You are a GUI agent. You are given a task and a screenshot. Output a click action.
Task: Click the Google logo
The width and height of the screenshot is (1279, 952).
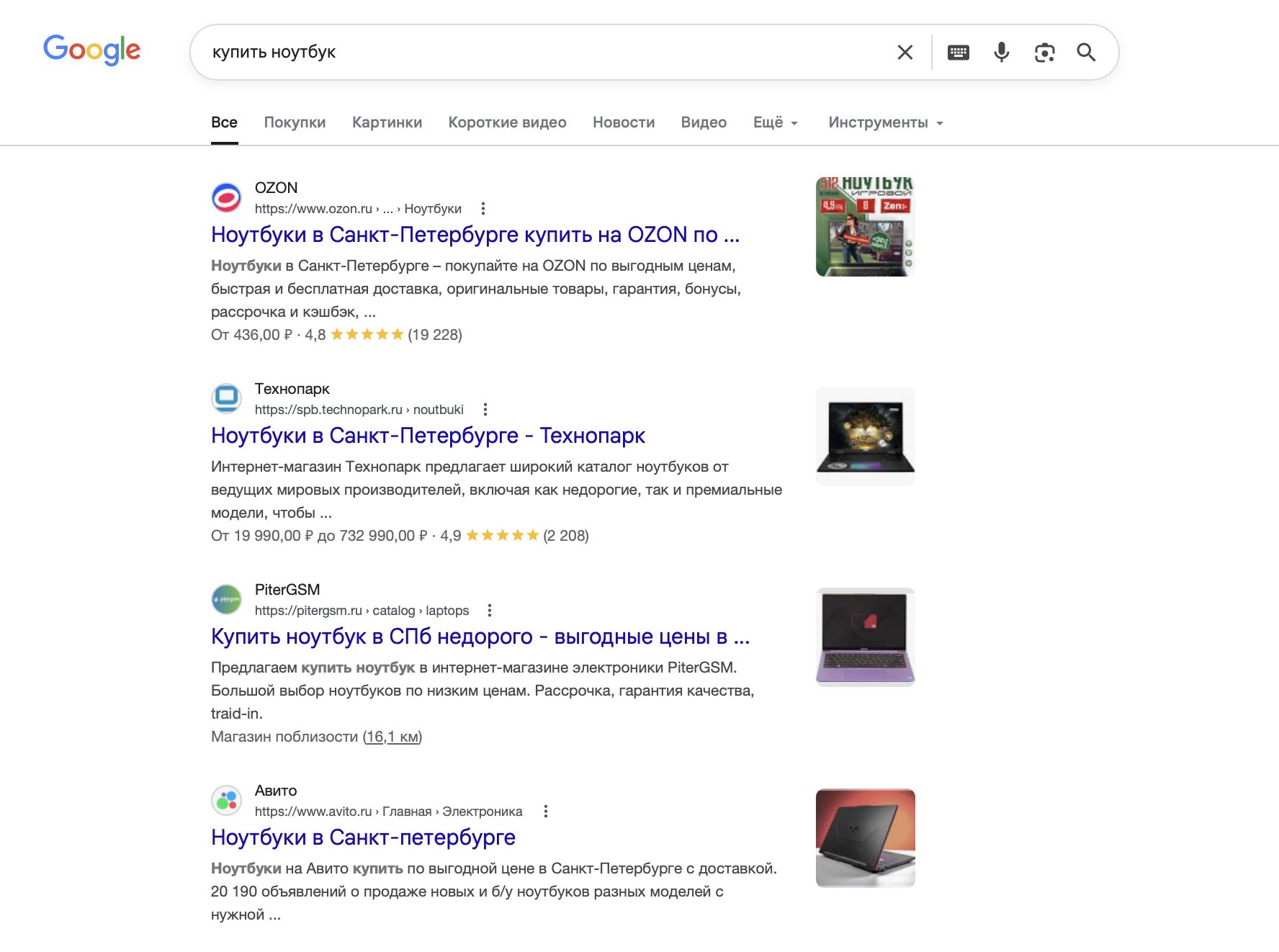click(x=92, y=50)
